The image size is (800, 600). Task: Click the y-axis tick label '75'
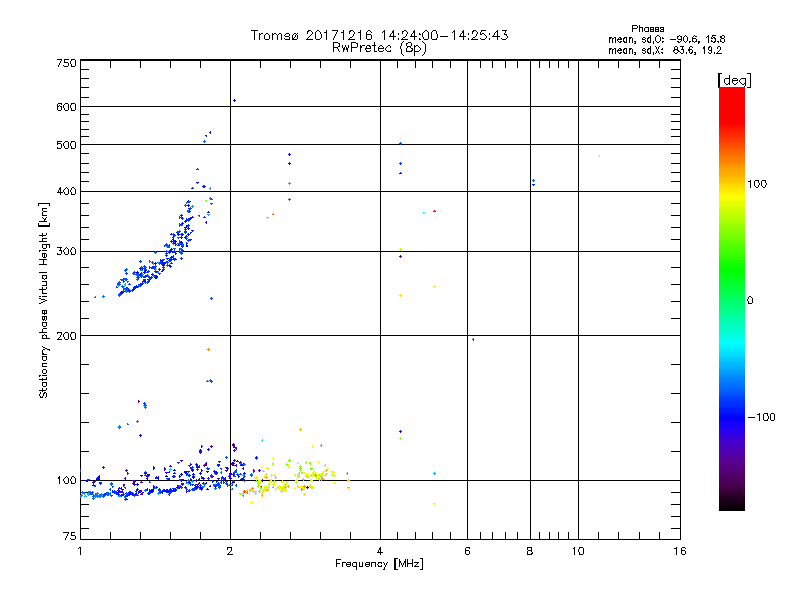click(70, 536)
